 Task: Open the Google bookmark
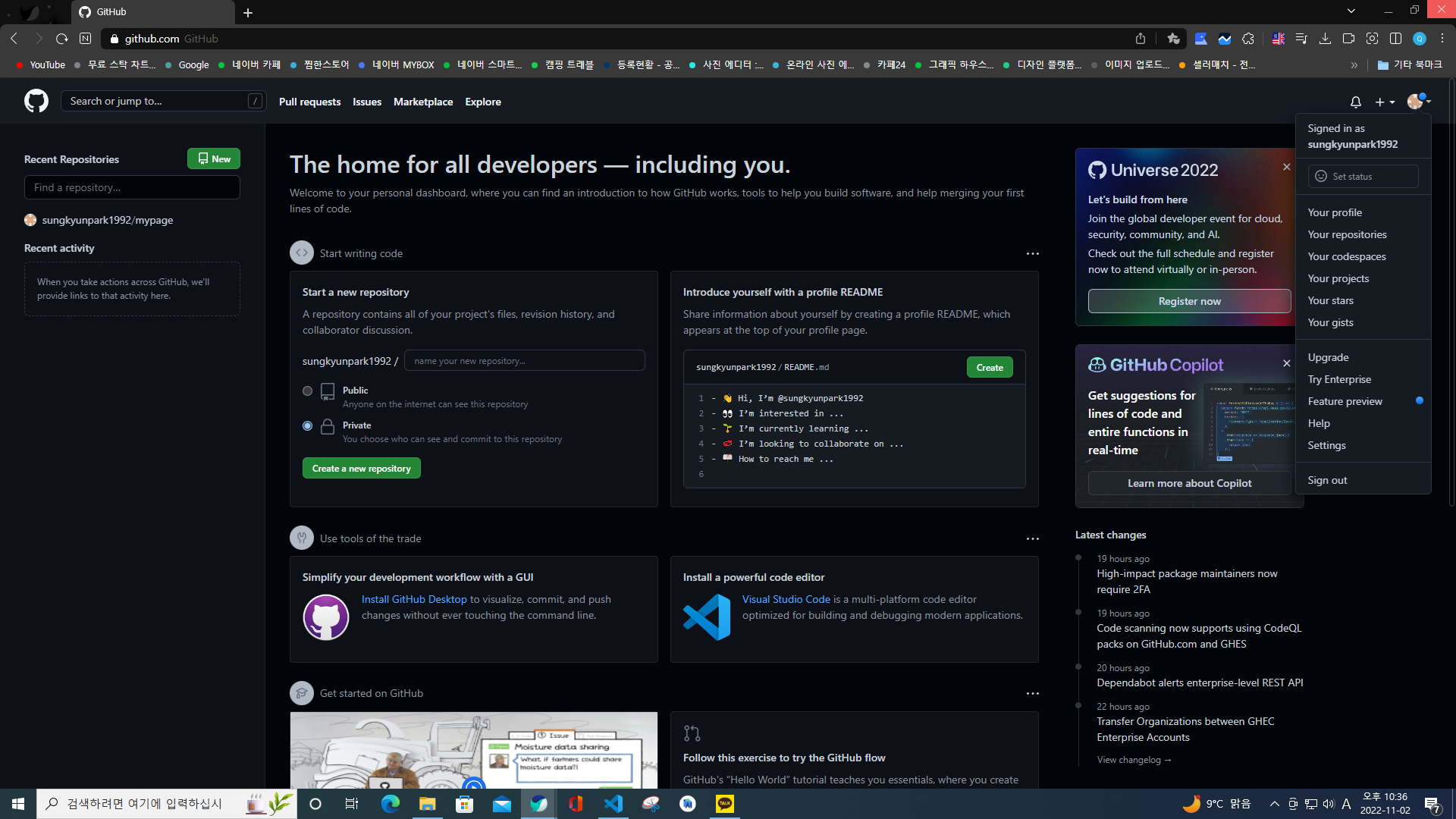click(x=187, y=65)
